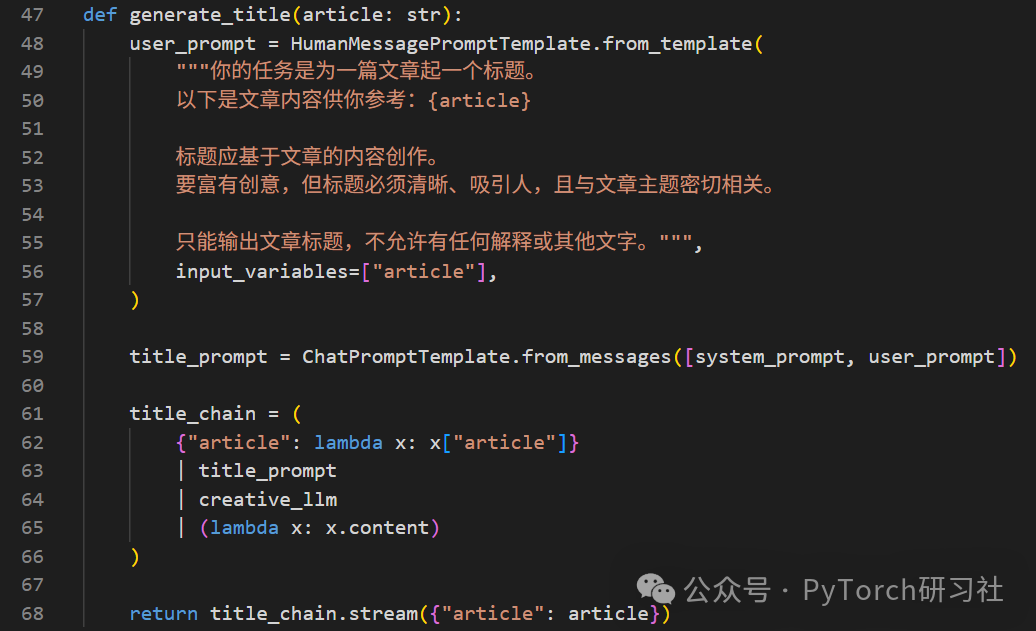Click the input_variables keyword on line 56
Viewport: 1036px width, 631px height.
click(x=262, y=272)
